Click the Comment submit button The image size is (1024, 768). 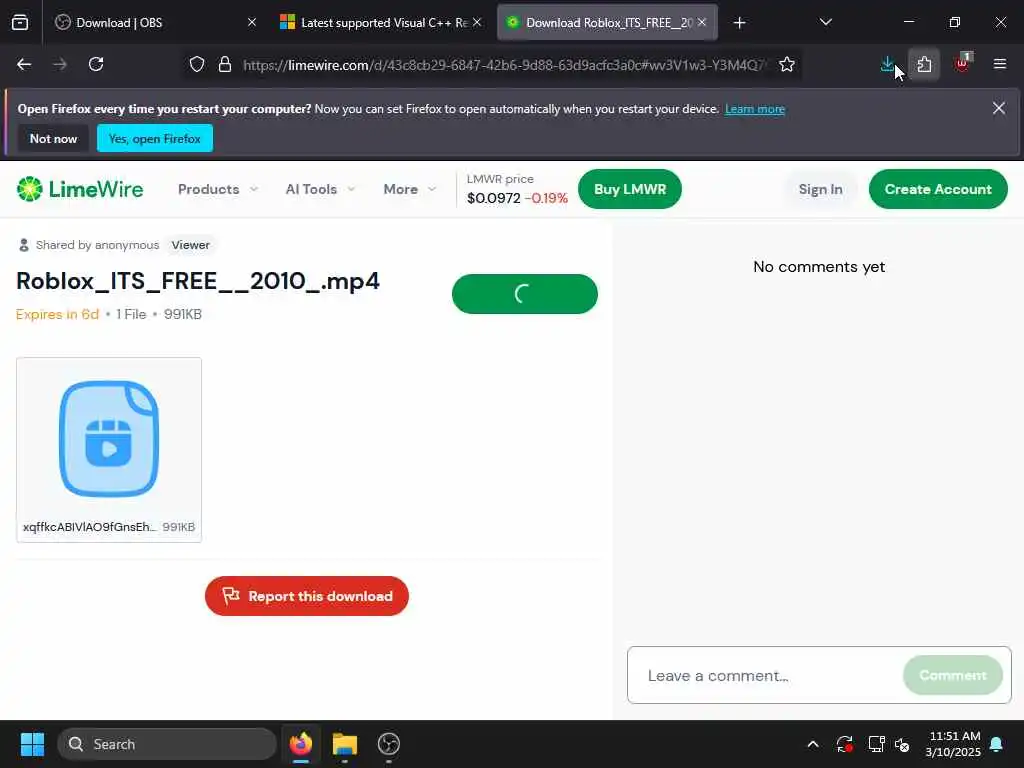pos(953,675)
